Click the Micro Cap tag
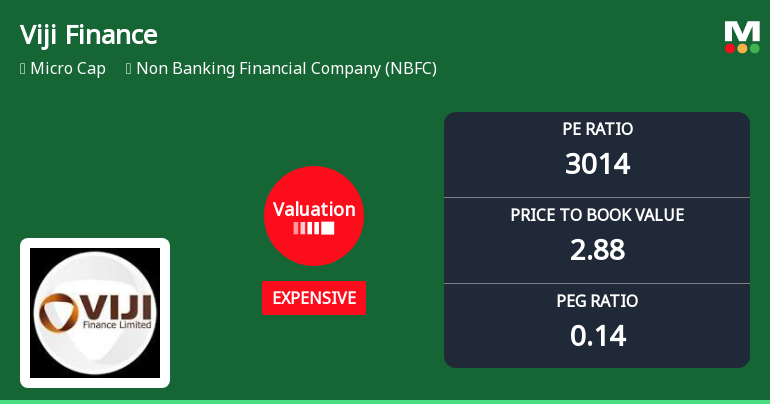This screenshot has height=404, width=770. 68,68
